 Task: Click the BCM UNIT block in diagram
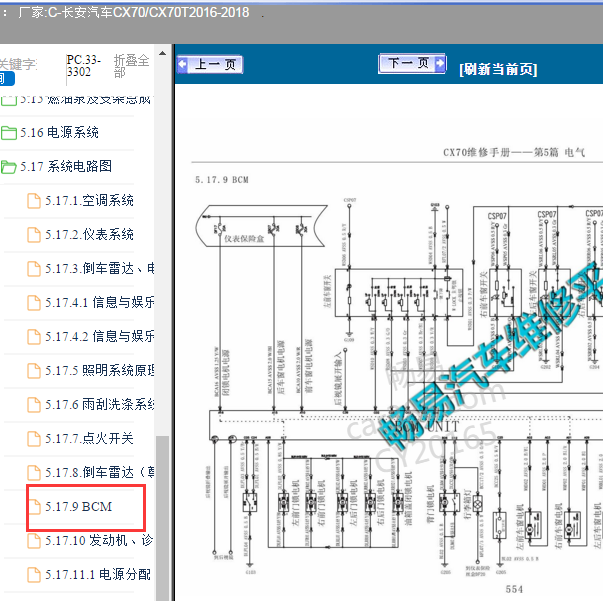point(406,425)
